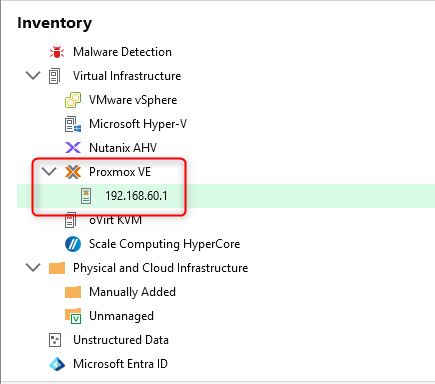The height and width of the screenshot is (384, 435).
Task: Open the Unmanaged group
Action: [121, 316]
